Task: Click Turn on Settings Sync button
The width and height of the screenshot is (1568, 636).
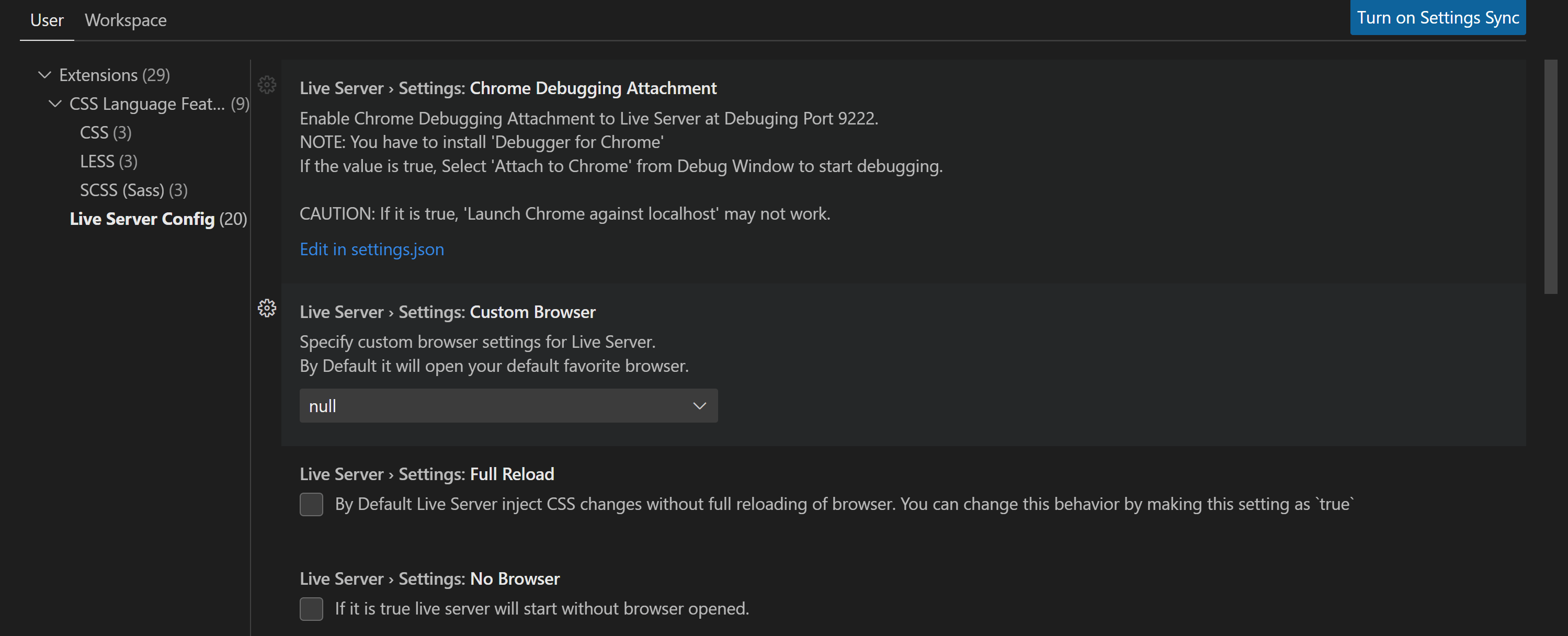Action: click(1437, 18)
